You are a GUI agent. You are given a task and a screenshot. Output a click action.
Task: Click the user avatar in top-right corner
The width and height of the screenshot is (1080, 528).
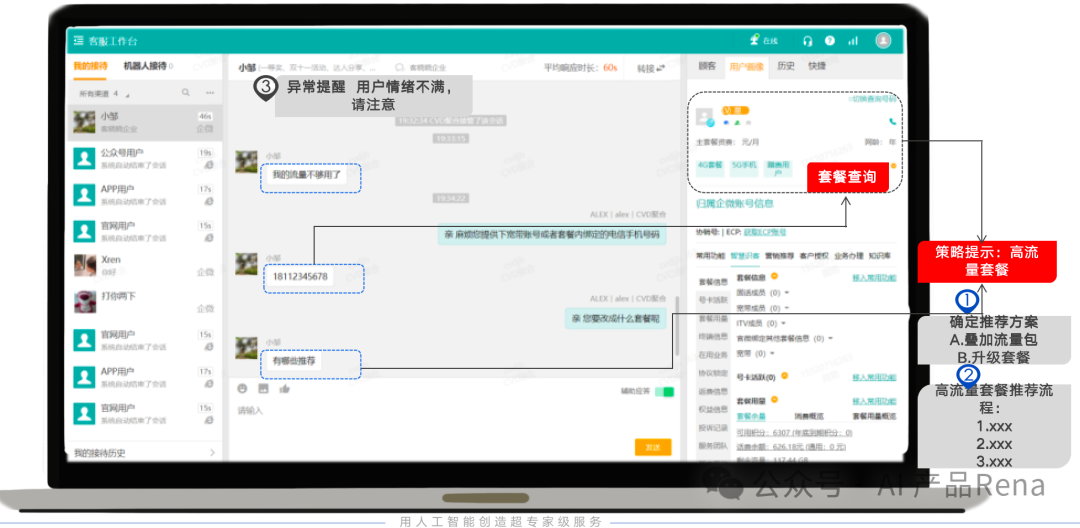point(883,40)
